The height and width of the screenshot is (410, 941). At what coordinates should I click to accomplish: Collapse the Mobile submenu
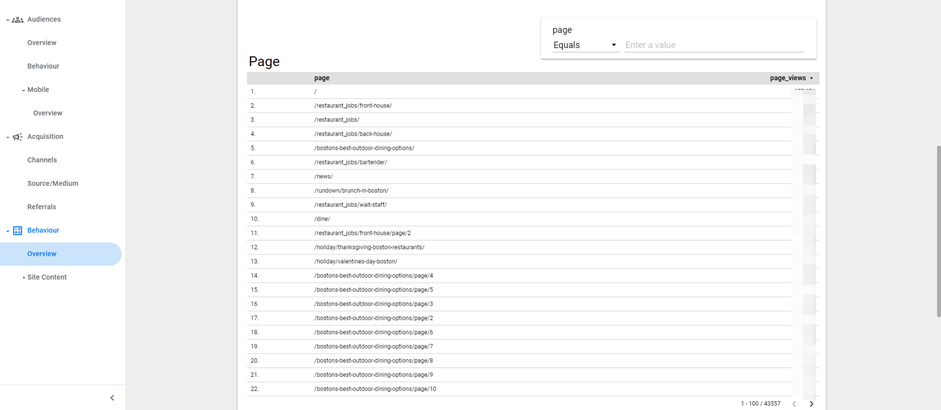(24, 90)
